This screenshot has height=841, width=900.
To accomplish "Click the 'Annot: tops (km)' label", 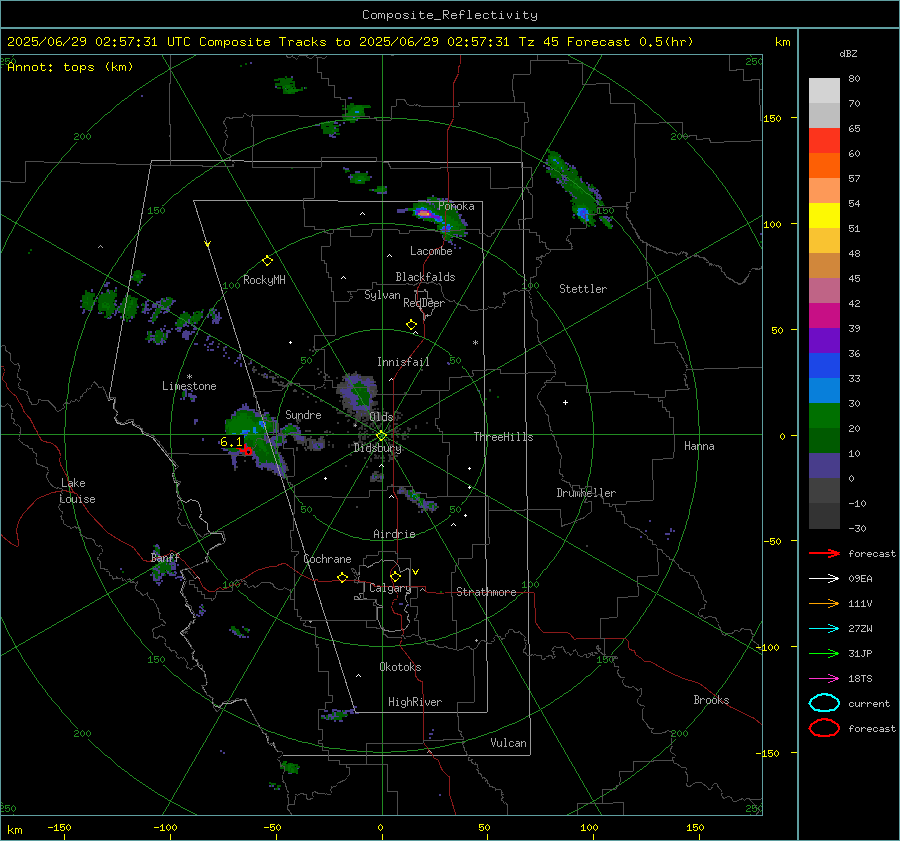I will click(x=70, y=67).
